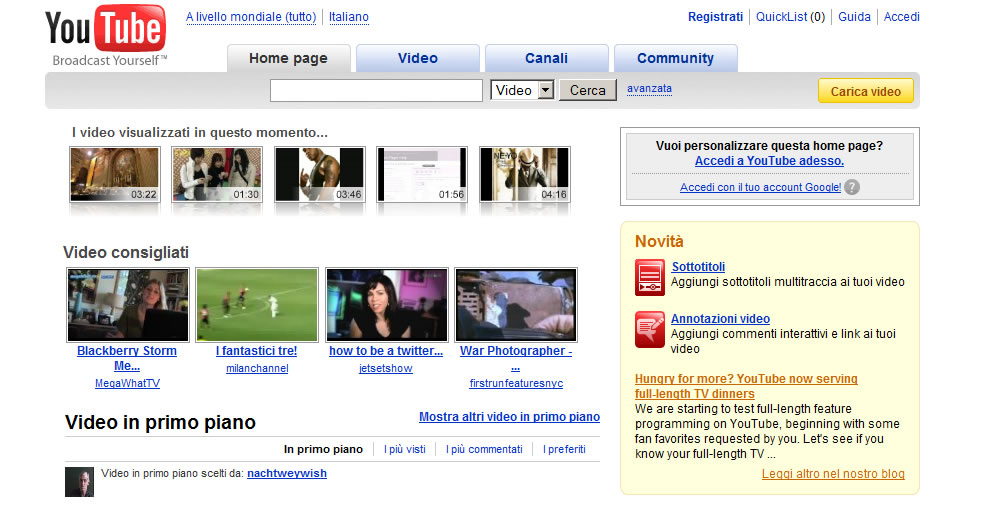The height and width of the screenshot is (511, 992).
Task: Change region via A livello mondiale (tutto)
Action: click(x=251, y=17)
